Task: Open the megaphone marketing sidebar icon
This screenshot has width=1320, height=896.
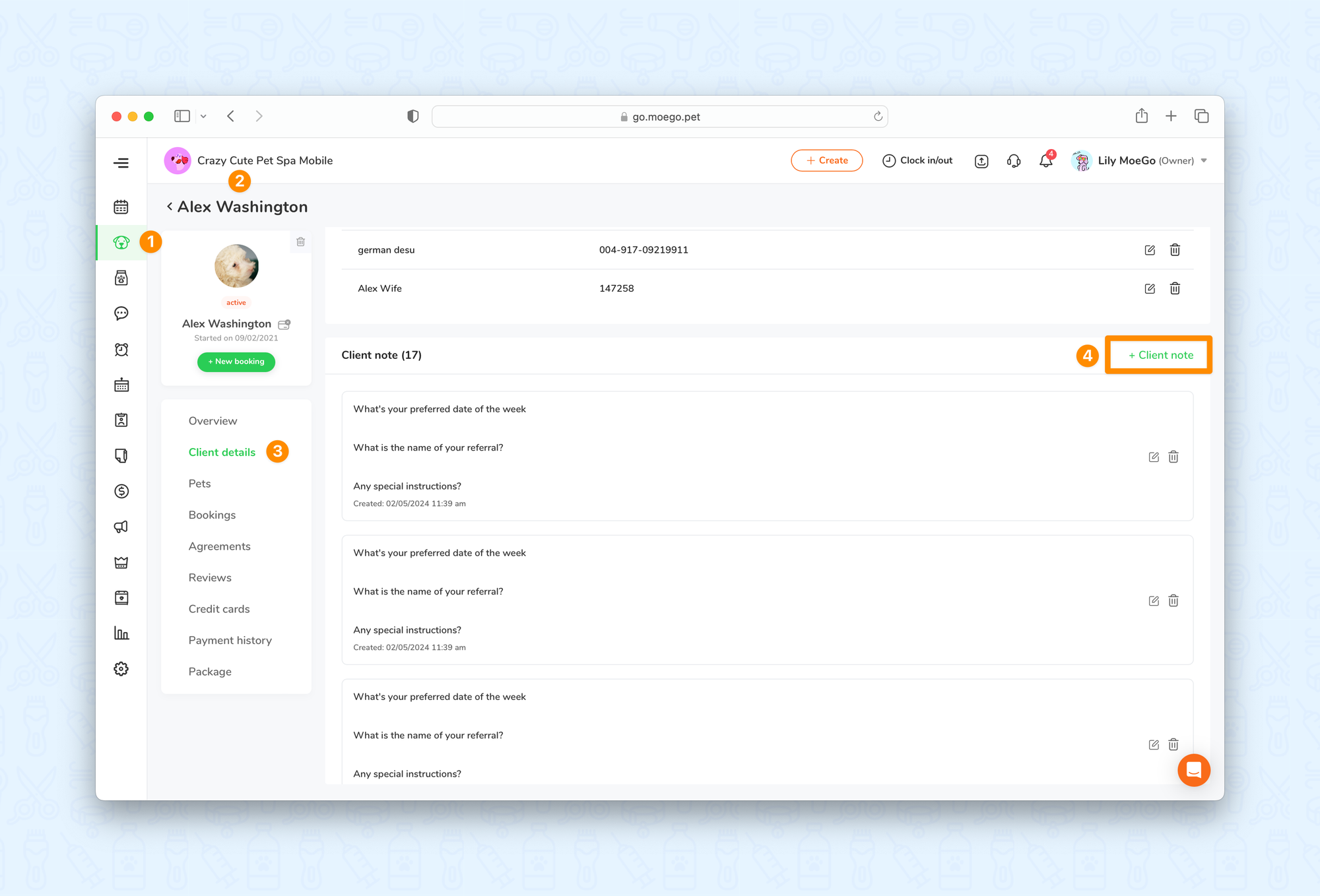Action: pos(121,527)
